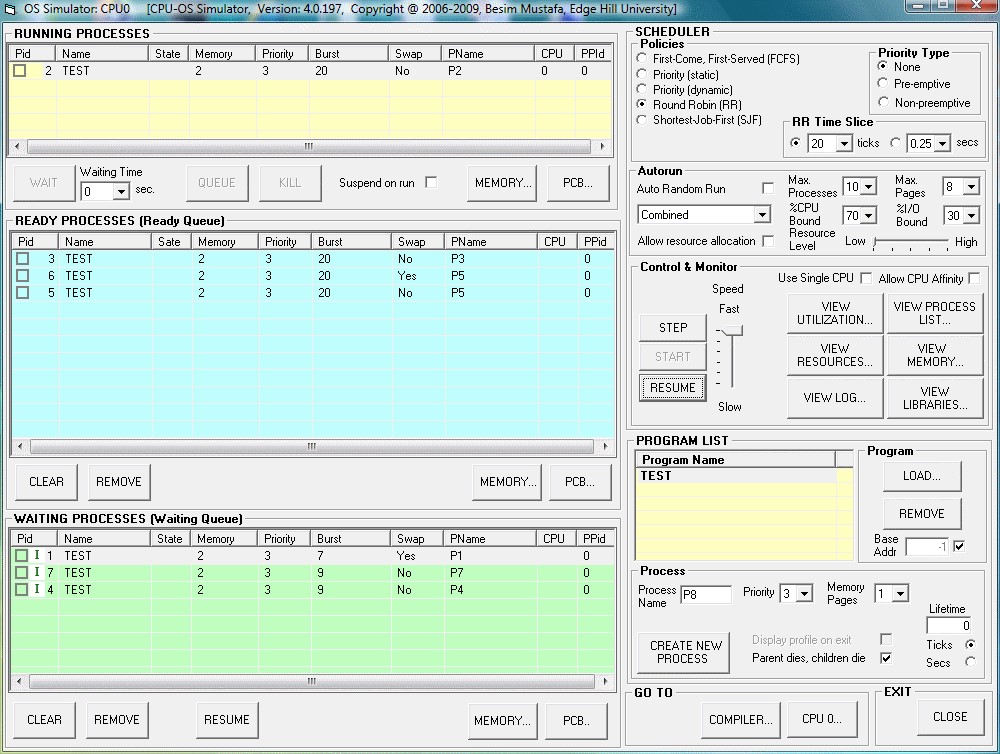1000x754 pixels.
Task: Open VIEW LIBRARIES window
Action: tap(934, 398)
